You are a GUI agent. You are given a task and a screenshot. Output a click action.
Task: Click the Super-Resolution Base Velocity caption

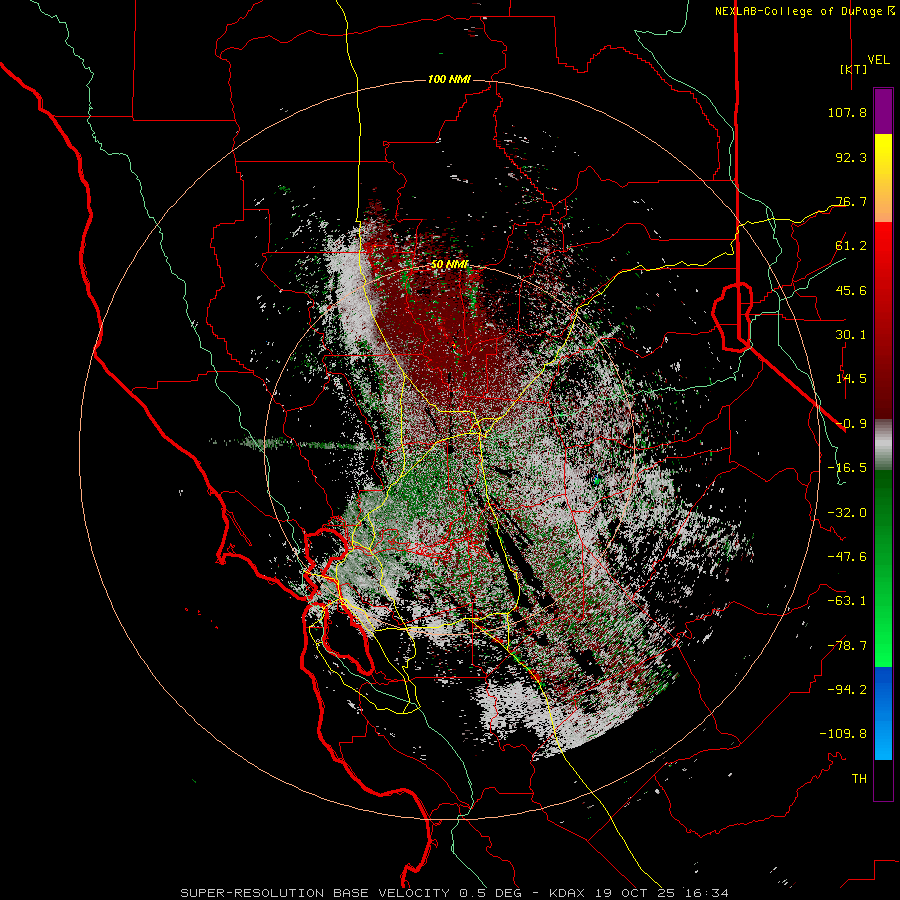[x=454, y=893]
